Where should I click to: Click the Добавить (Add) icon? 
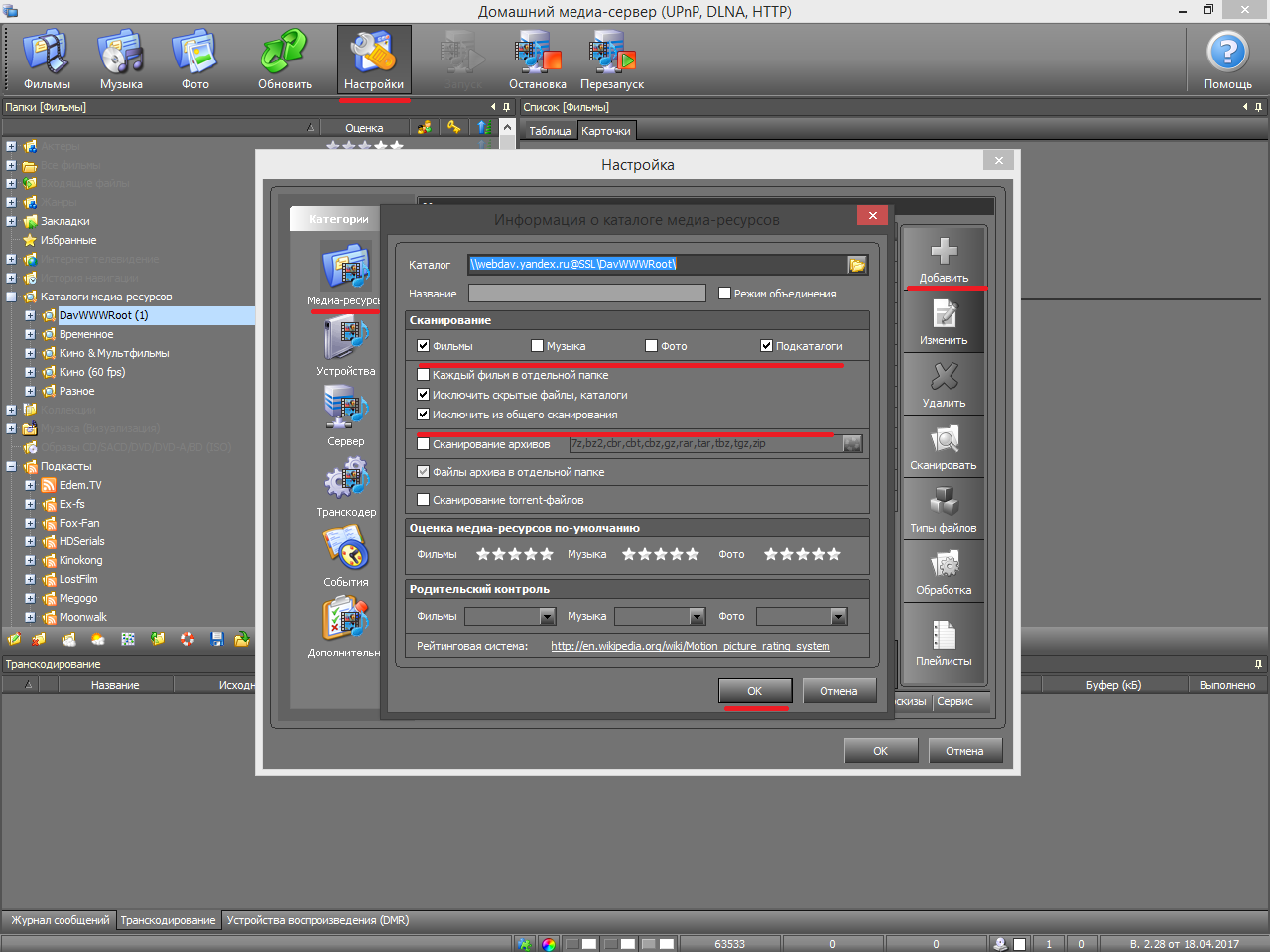click(x=944, y=253)
